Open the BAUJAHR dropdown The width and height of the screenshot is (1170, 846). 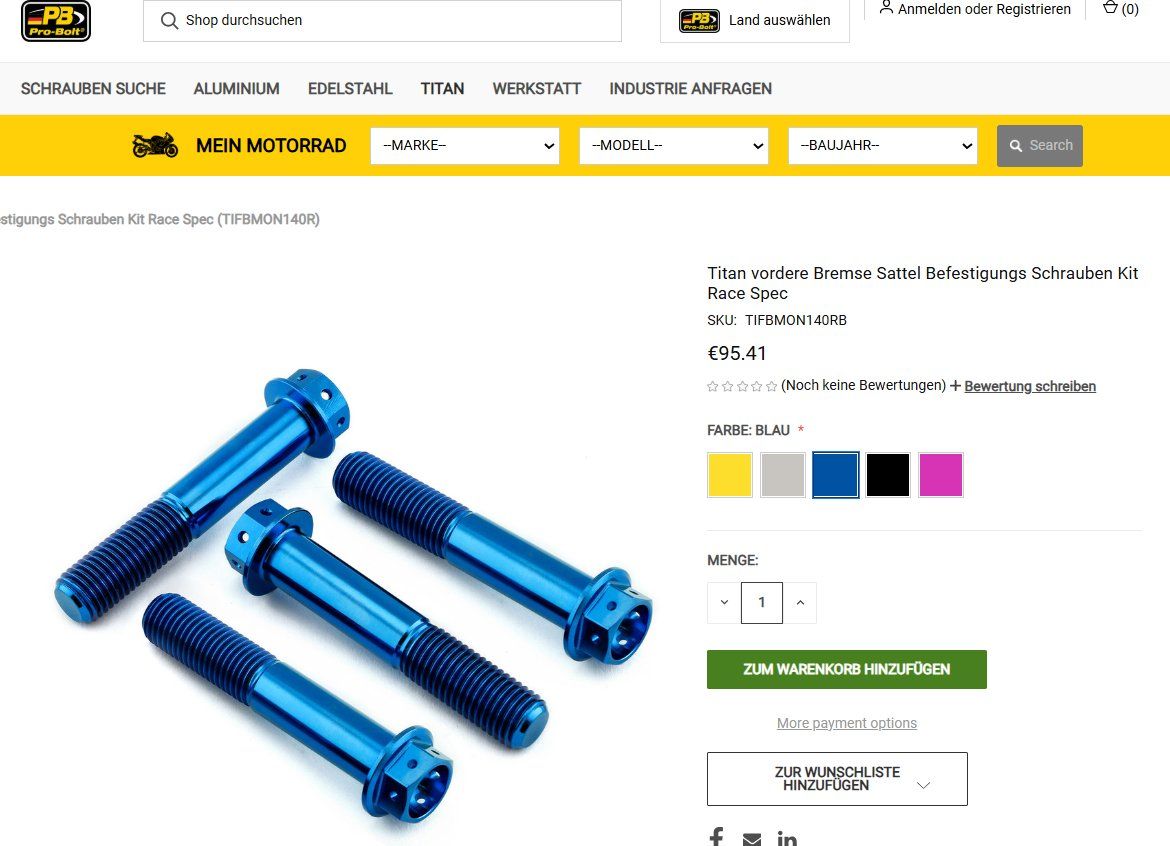[x=883, y=145]
